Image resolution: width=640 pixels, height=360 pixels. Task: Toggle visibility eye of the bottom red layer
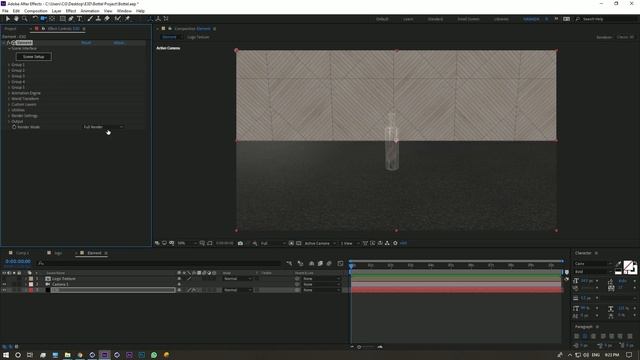pos(4,290)
